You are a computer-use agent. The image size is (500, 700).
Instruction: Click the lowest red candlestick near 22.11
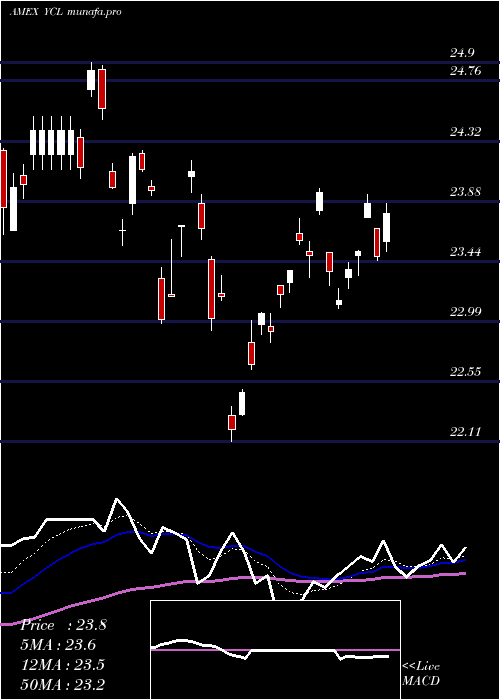232,423
